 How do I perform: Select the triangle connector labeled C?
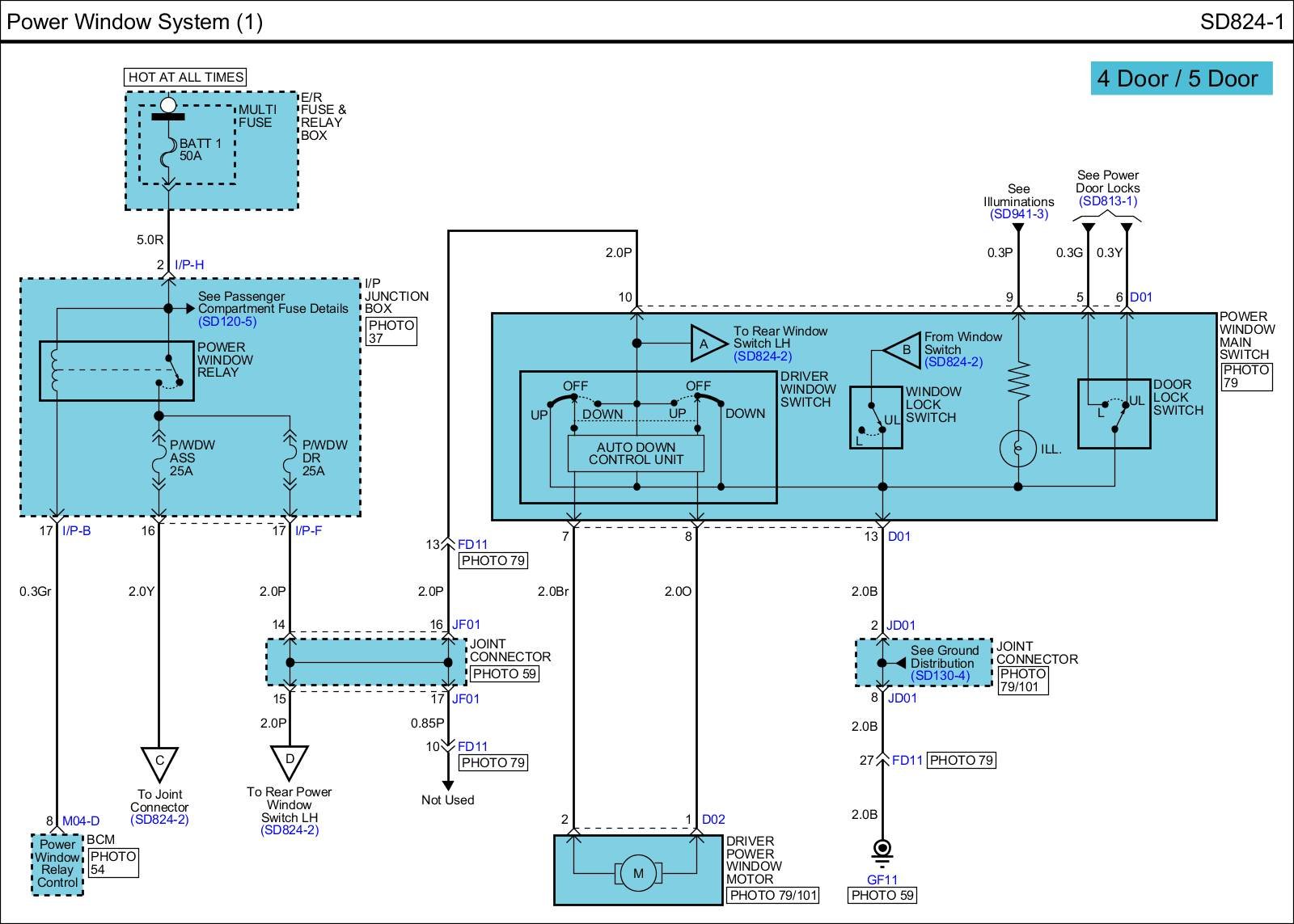159,762
